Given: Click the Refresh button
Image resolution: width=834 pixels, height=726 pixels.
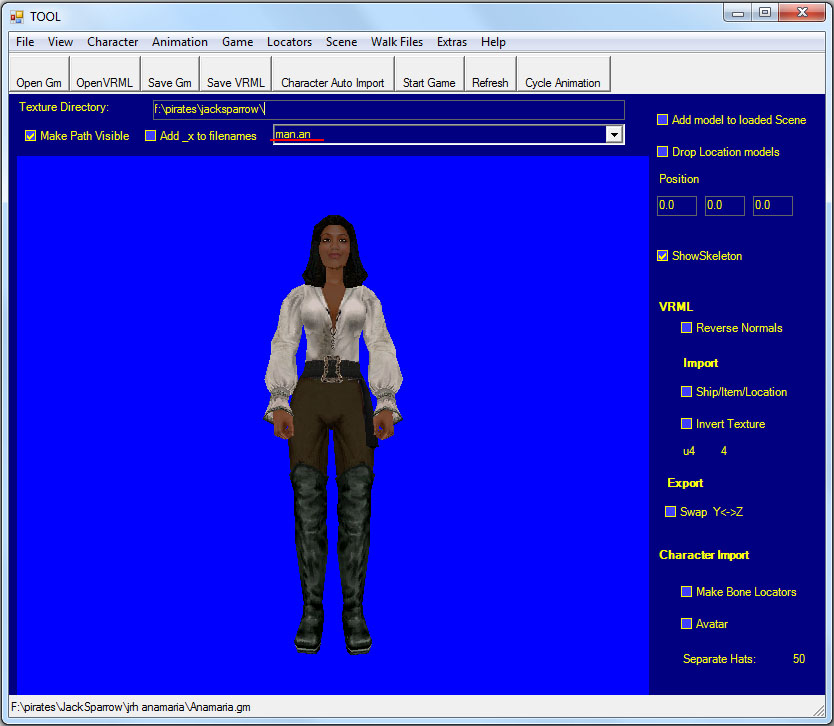Looking at the screenshot, I should [490, 74].
